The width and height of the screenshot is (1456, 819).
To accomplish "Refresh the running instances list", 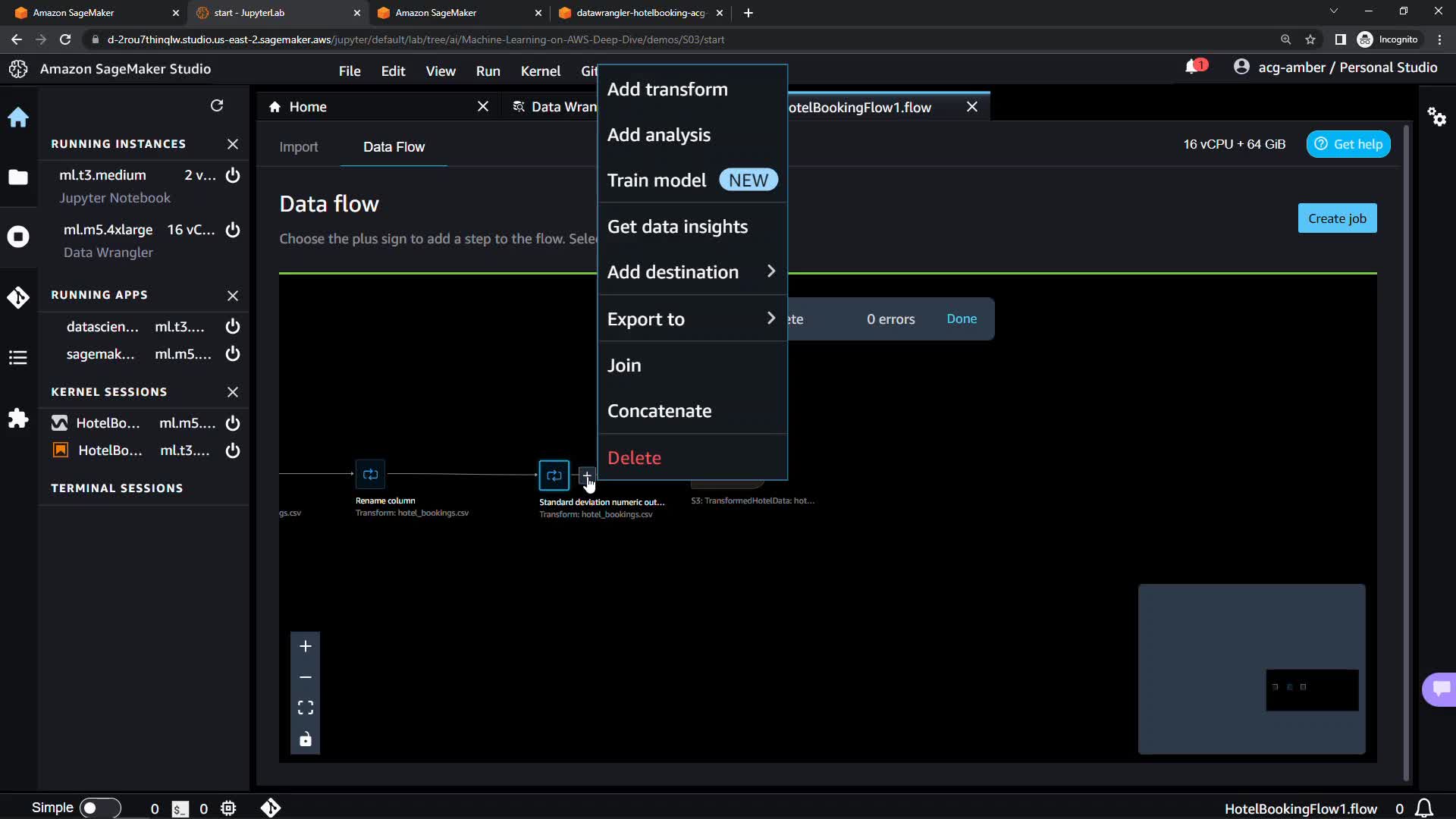I will (x=217, y=105).
